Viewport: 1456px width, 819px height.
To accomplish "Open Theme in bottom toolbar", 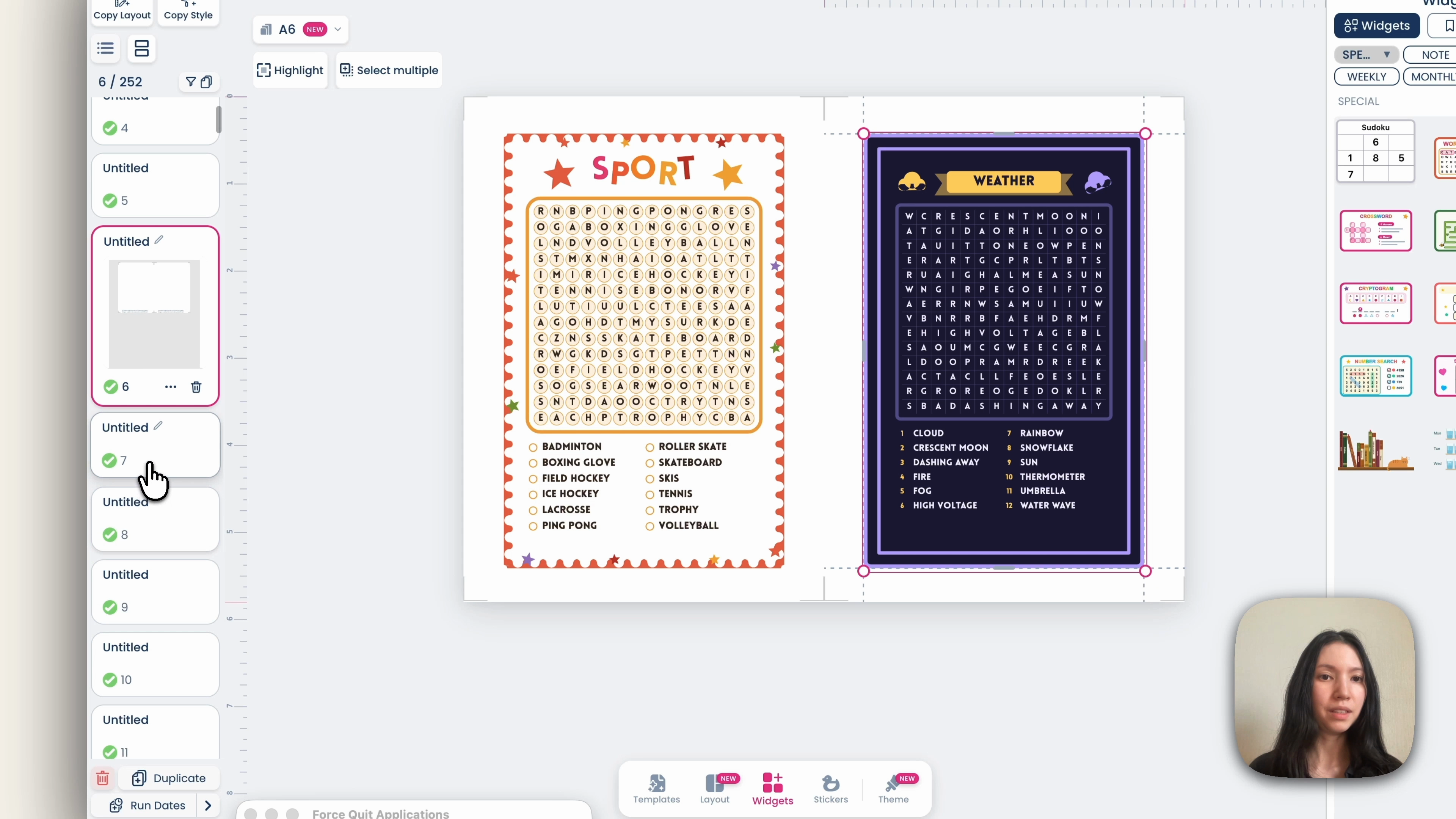I will pyautogui.click(x=894, y=789).
